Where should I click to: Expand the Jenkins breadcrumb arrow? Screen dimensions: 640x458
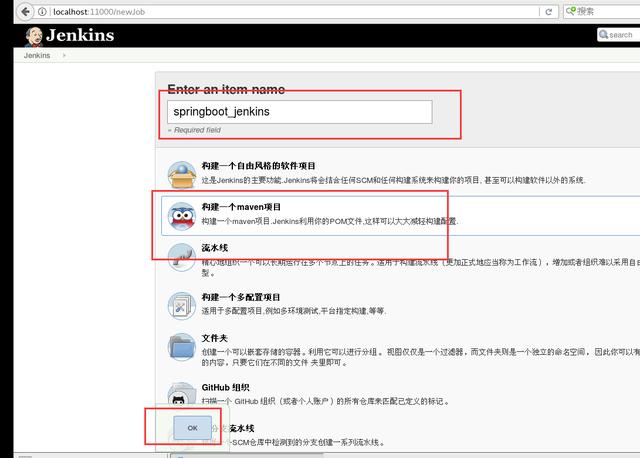click(64, 56)
